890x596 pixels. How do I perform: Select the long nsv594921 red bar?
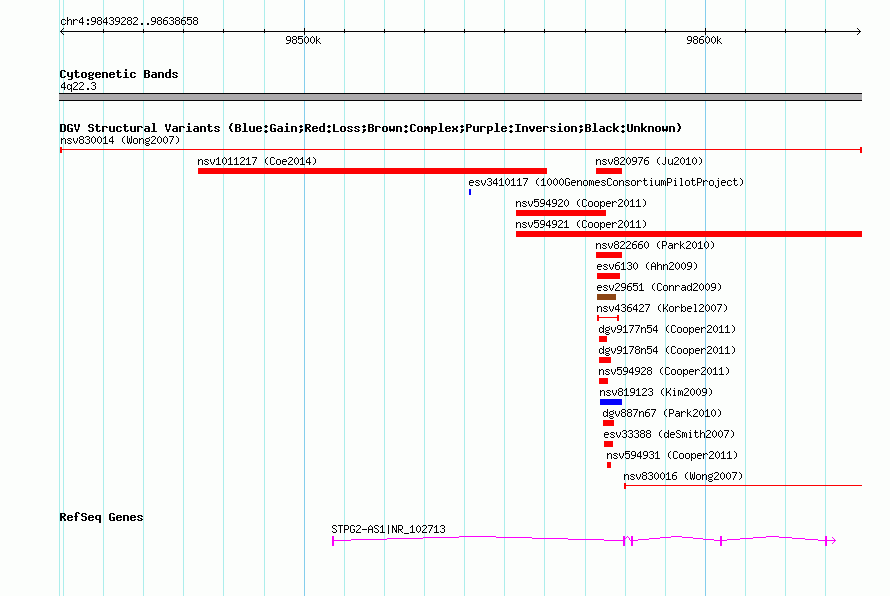pos(689,234)
